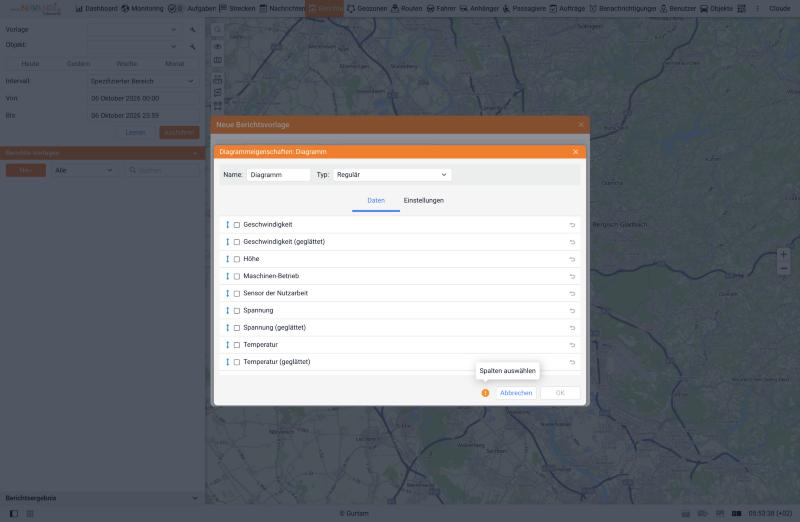This screenshot has height=522, width=800.
Task: Click the wrench icon next to Vorlage
Action: pyautogui.click(x=193, y=30)
